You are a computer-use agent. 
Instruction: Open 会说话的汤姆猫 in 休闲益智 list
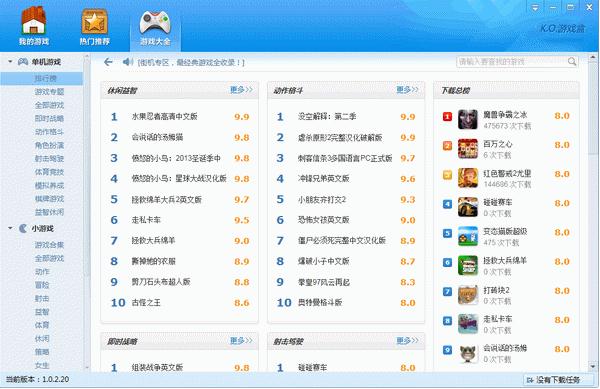click(x=157, y=137)
